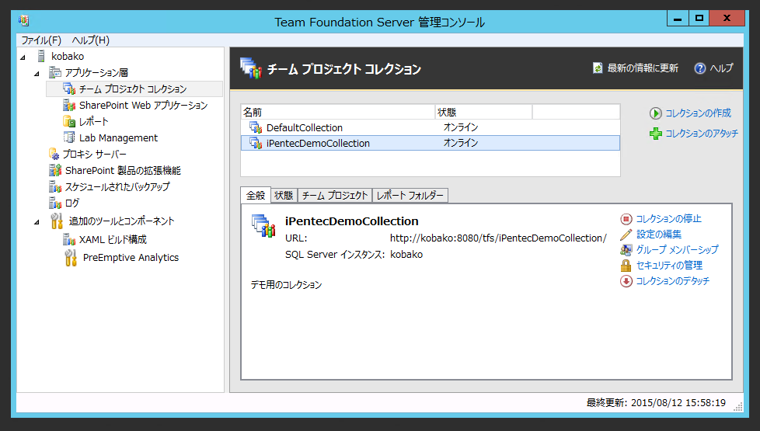Image resolution: width=760 pixels, height=431 pixels.
Task: Select the XAML ビルド構成 tree item
Action: pos(113,239)
